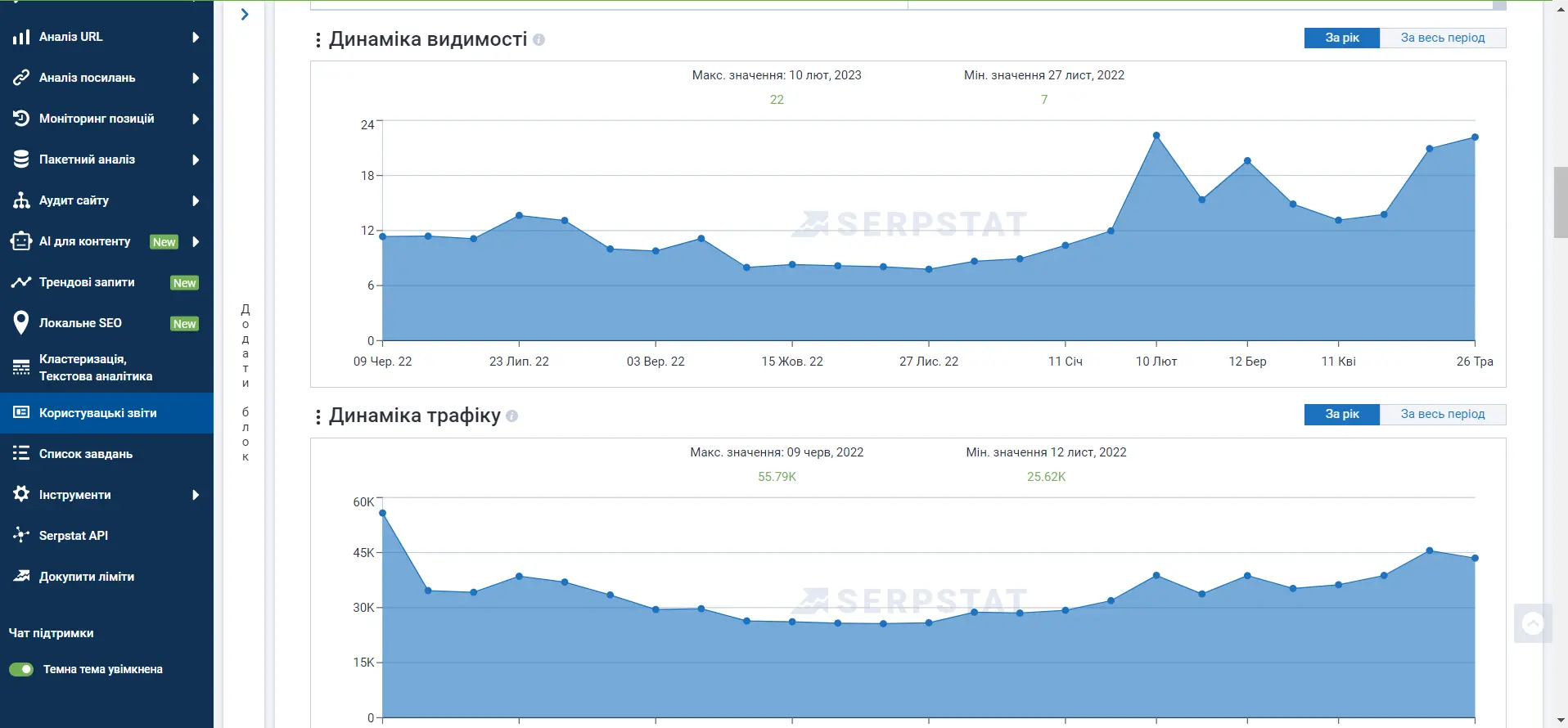Toggle the Темна тема dark theme switch
Viewport: 1568px width, 728px height.
(21, 669)
